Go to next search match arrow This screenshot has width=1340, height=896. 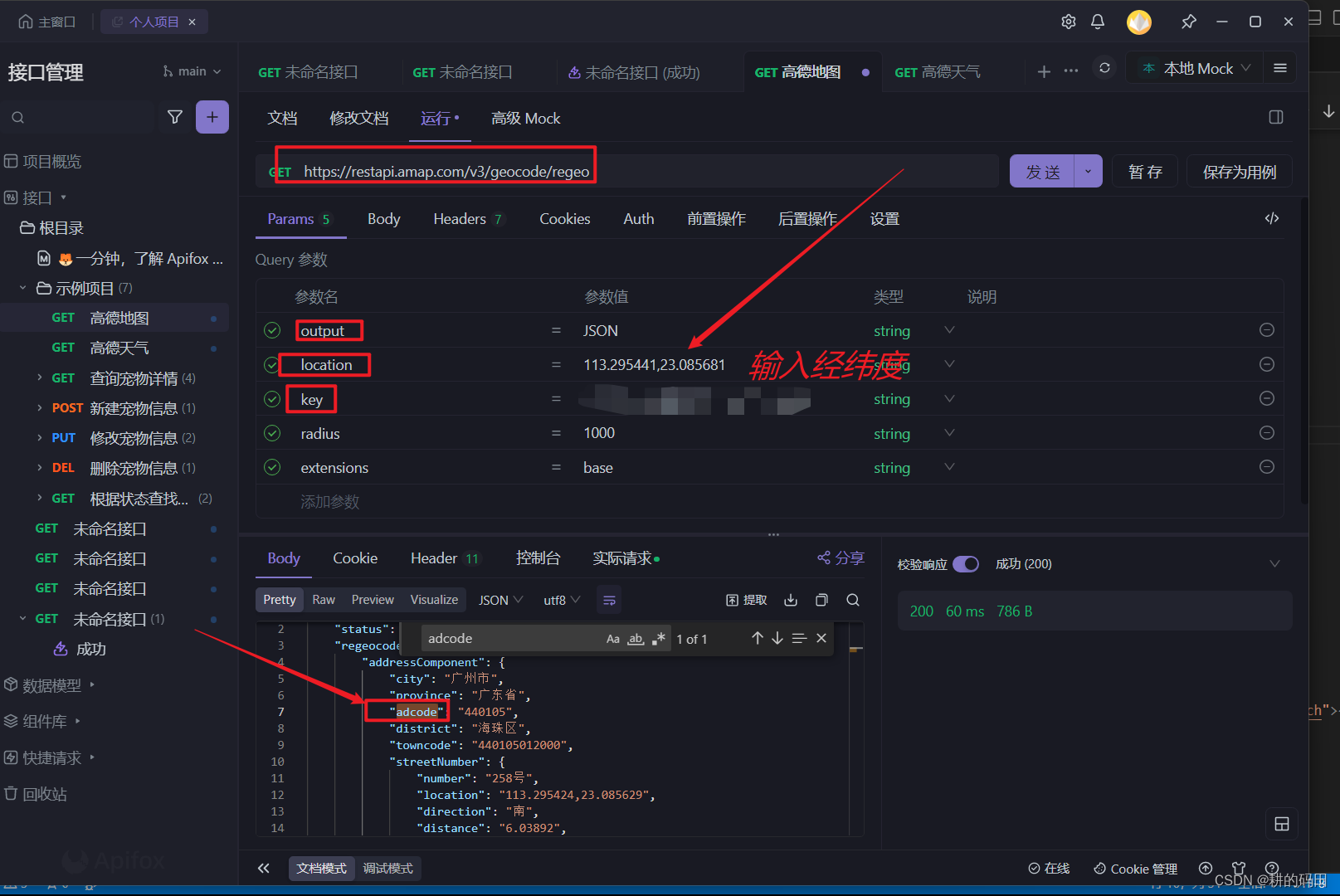point(777,638)
